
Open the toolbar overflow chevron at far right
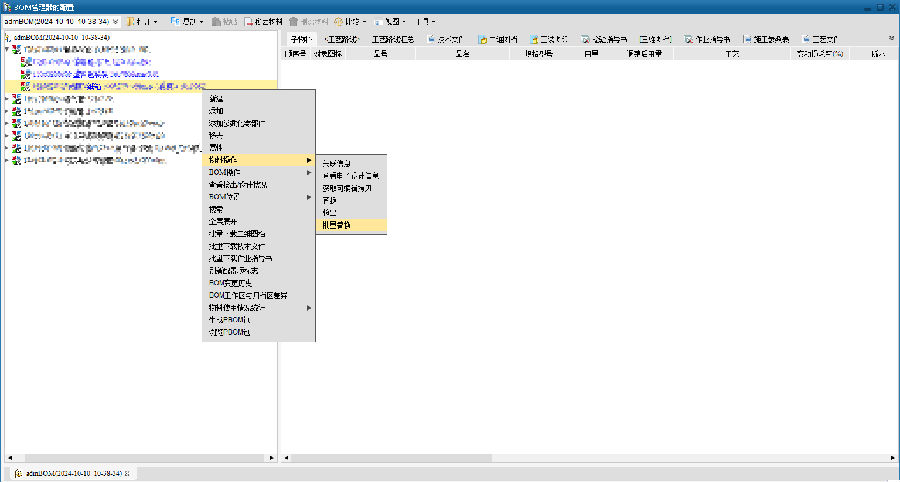point(891,39)
